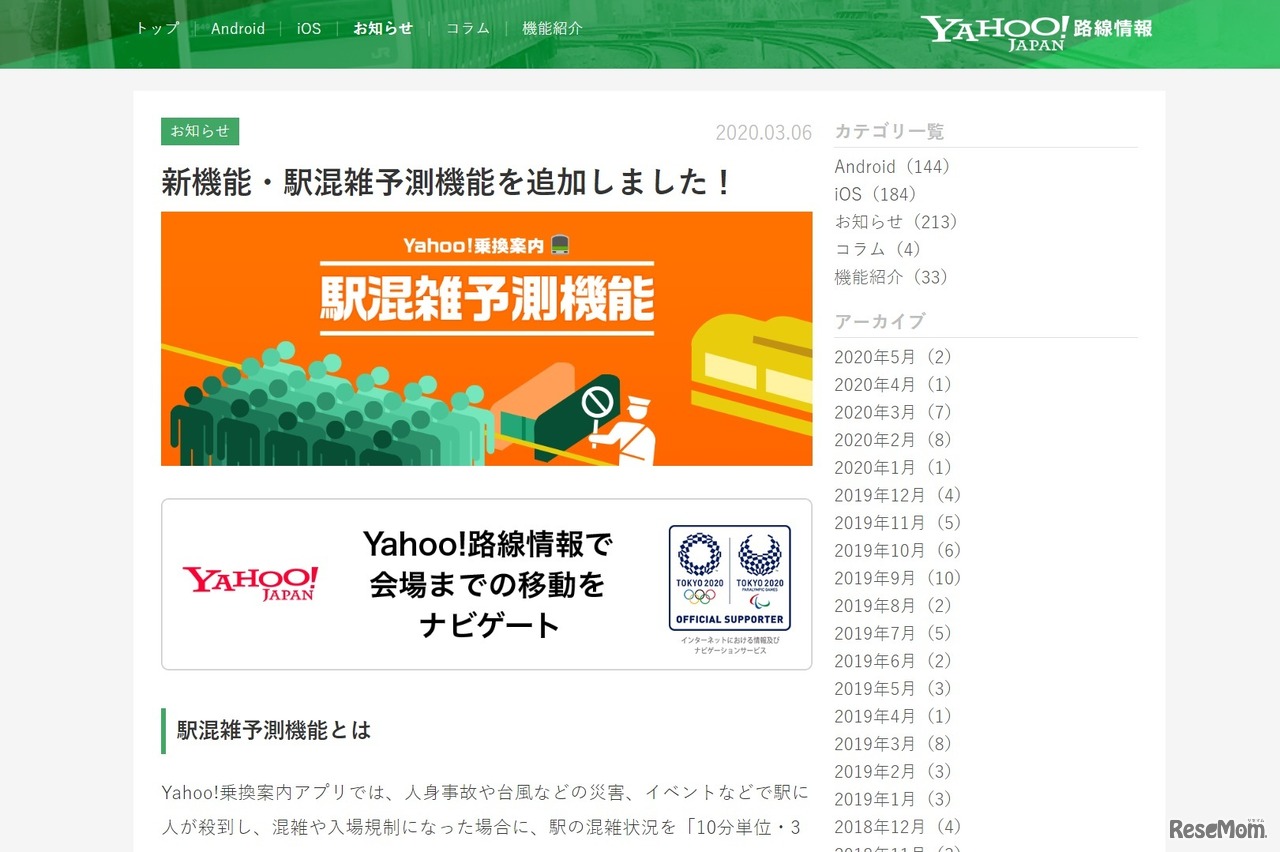
Task: Open the 2019年11月（5）archive
Action: (898, 523)
